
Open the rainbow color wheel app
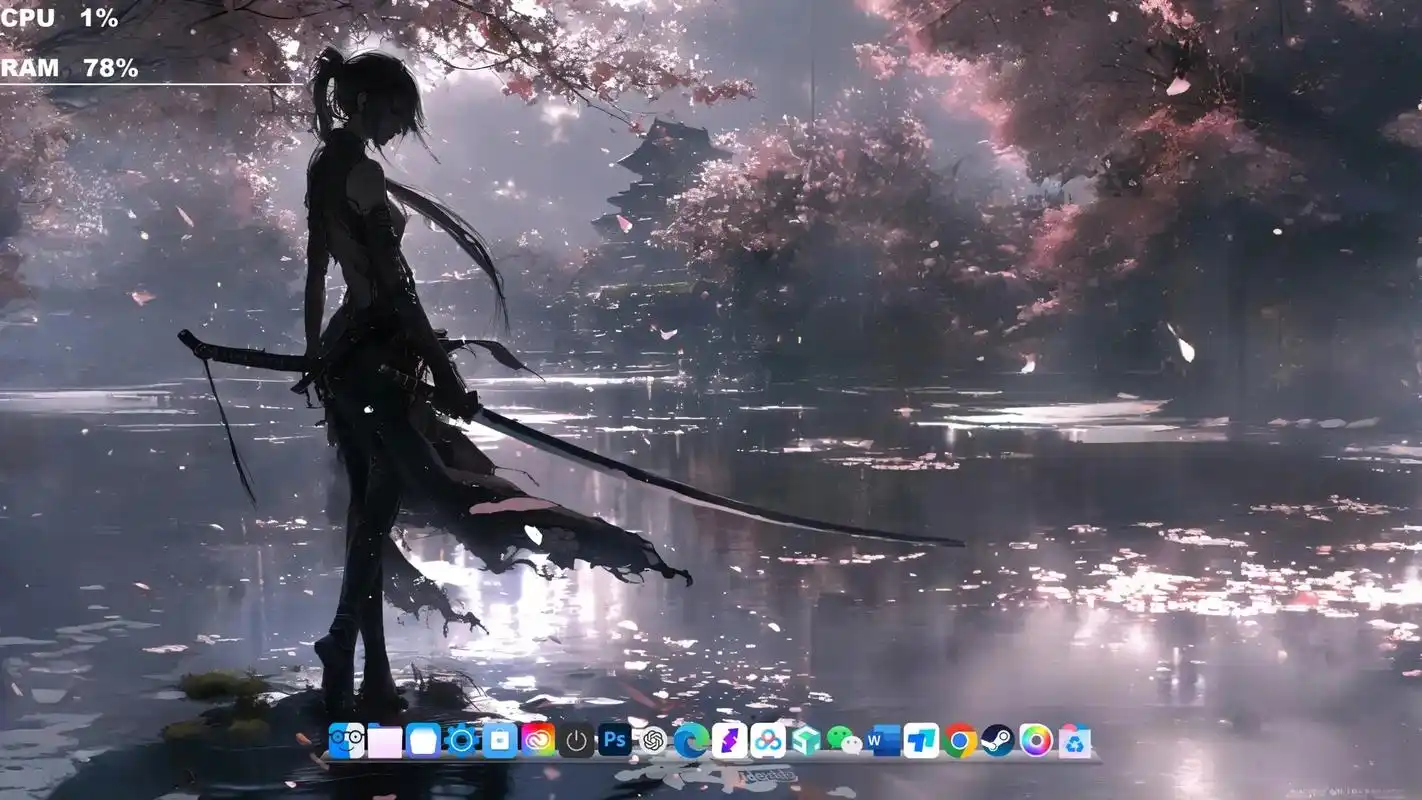point(1036,741)
